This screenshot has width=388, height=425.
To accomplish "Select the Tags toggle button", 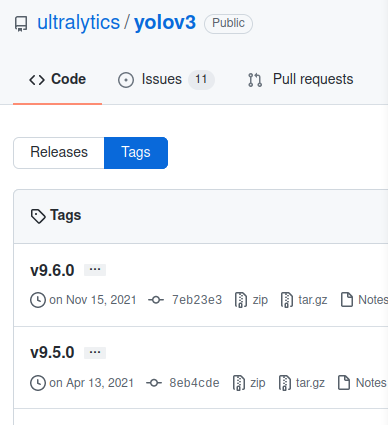I will pyautogui.click(x=136, y=153).
